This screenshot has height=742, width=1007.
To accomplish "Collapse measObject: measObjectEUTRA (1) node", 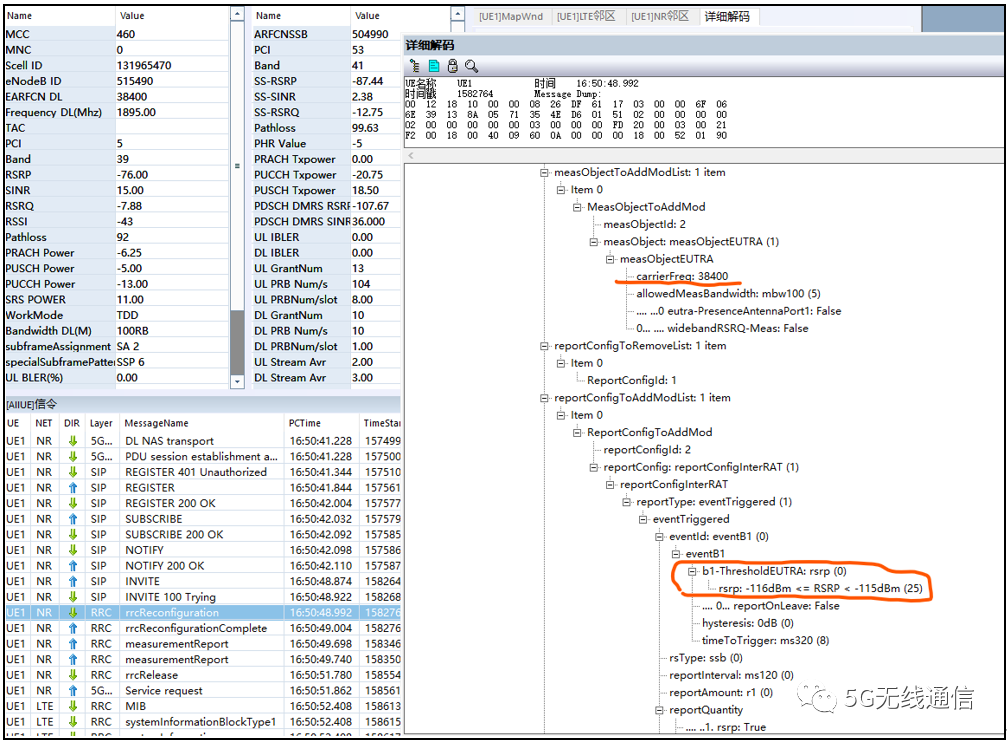I will pyautogui.click(x=593, y=242).
